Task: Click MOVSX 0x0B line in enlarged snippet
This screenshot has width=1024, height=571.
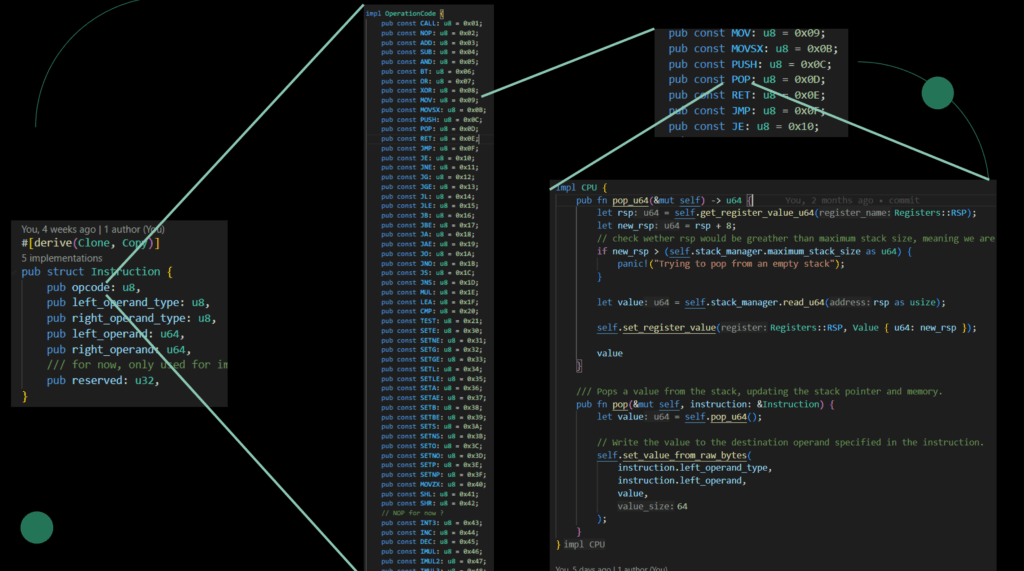Action: (753, 49)
